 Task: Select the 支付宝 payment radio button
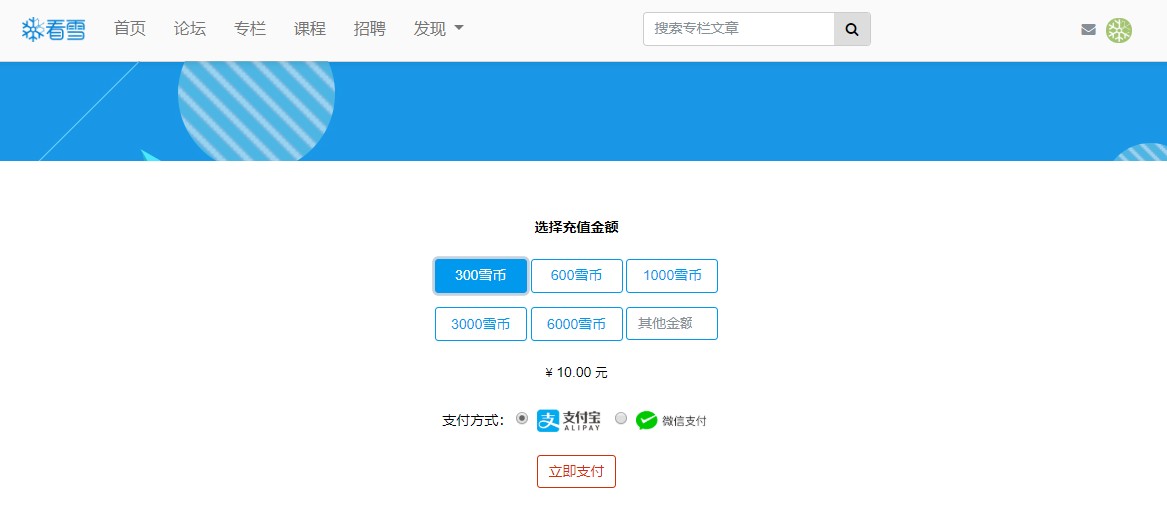pos(522,418)
